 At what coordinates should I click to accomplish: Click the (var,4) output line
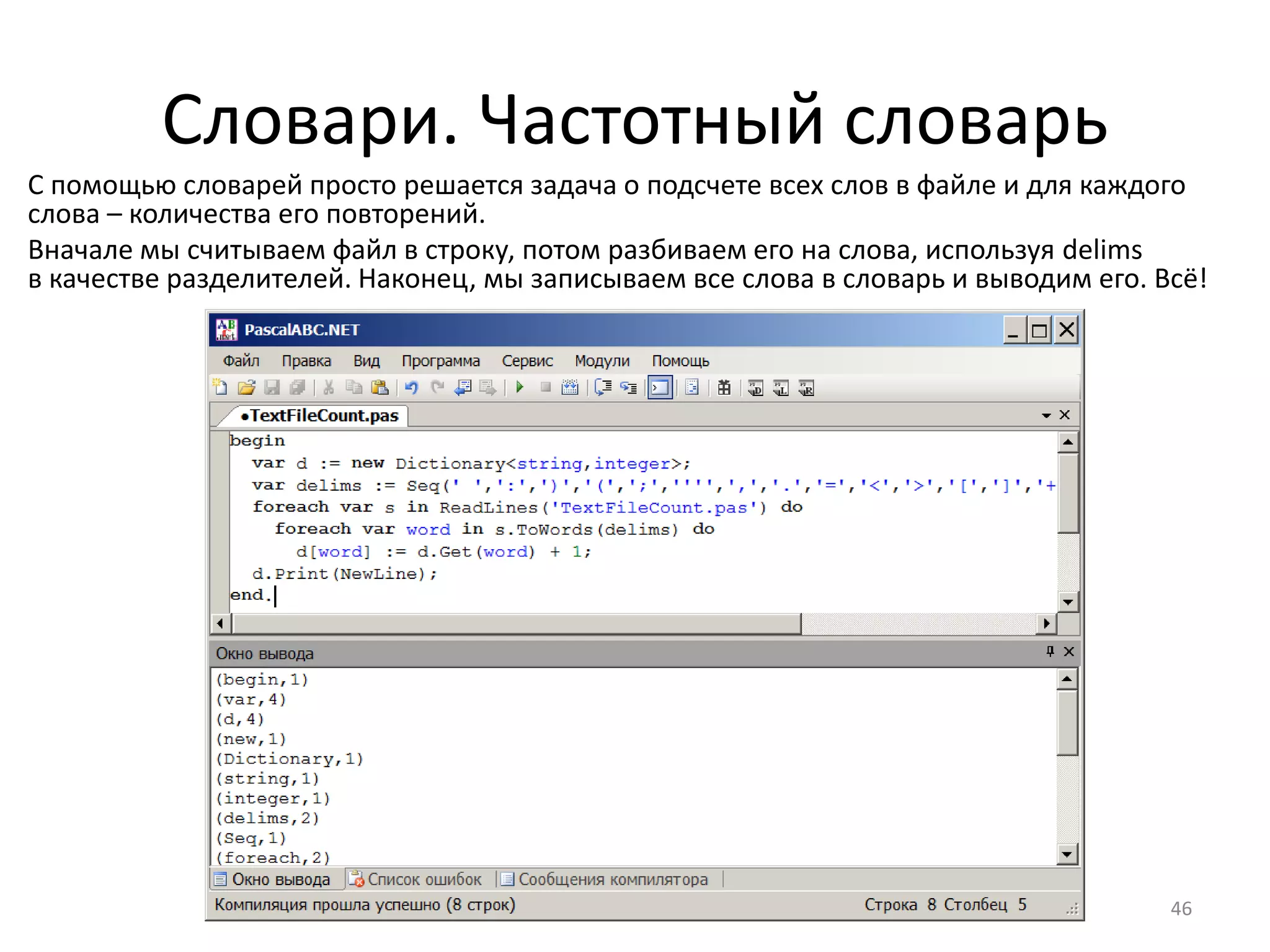coord(251,700)
